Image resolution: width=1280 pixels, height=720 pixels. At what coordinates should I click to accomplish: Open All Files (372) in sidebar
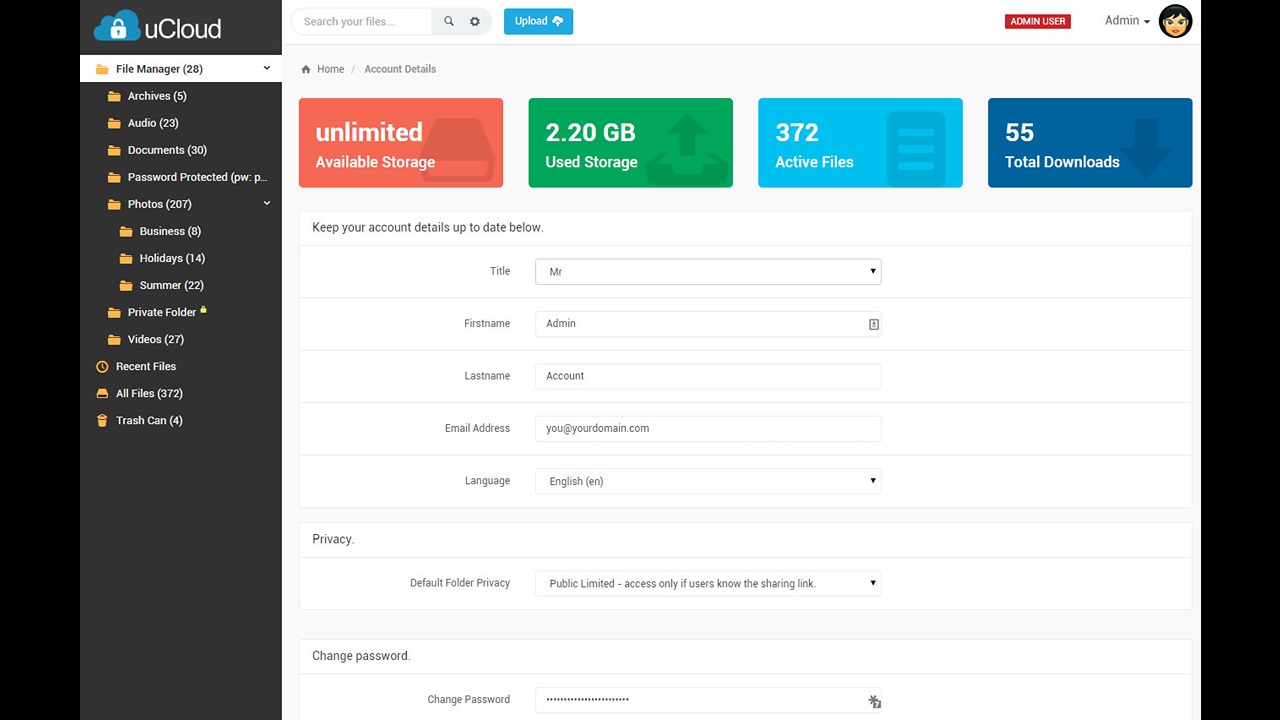(149, 394)
